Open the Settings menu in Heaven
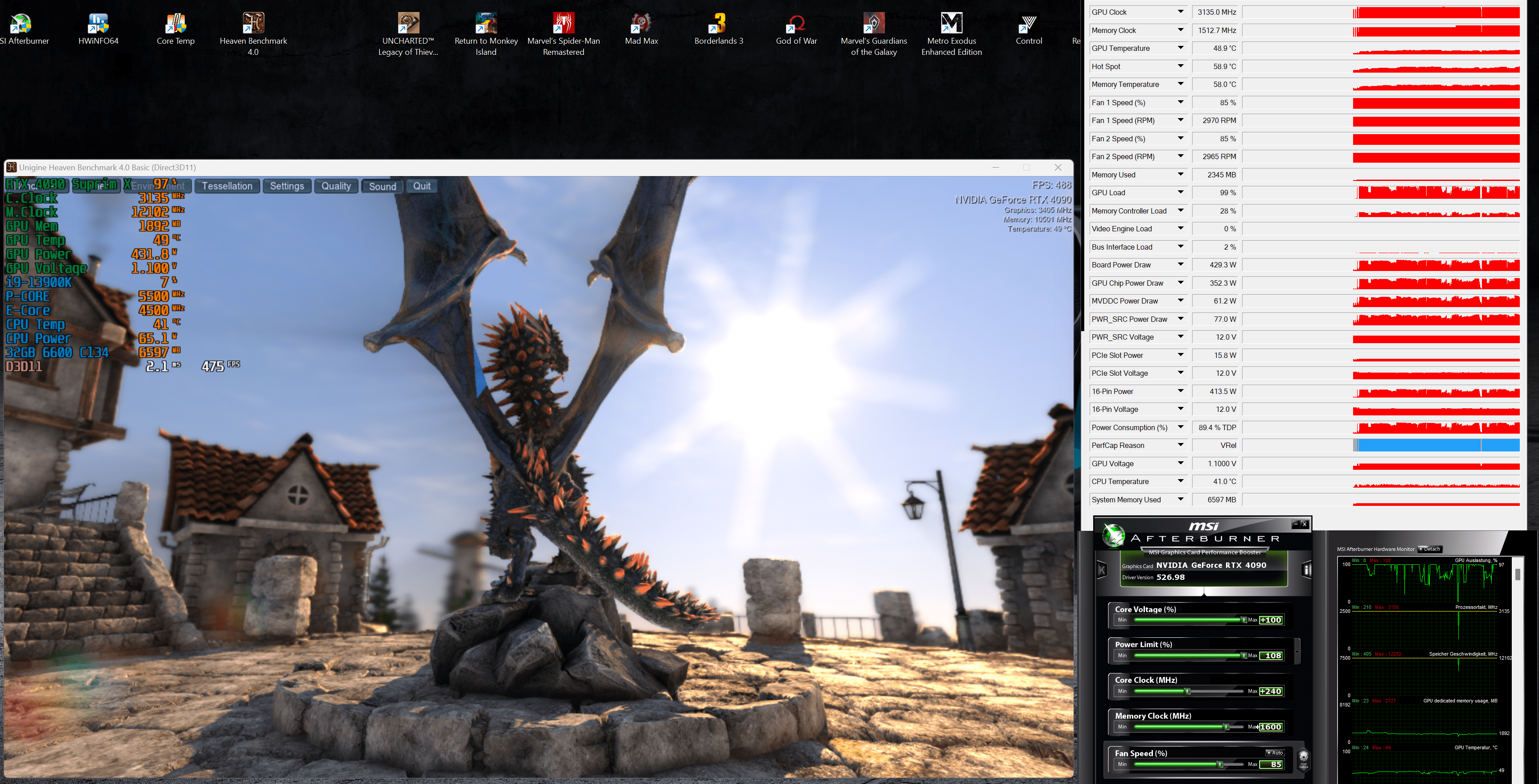The width and height of the screenshot is (1539, 784). 287,186
